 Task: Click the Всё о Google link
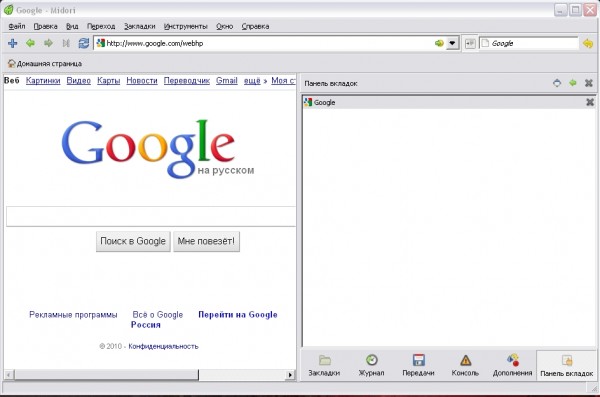click(158, 315)
